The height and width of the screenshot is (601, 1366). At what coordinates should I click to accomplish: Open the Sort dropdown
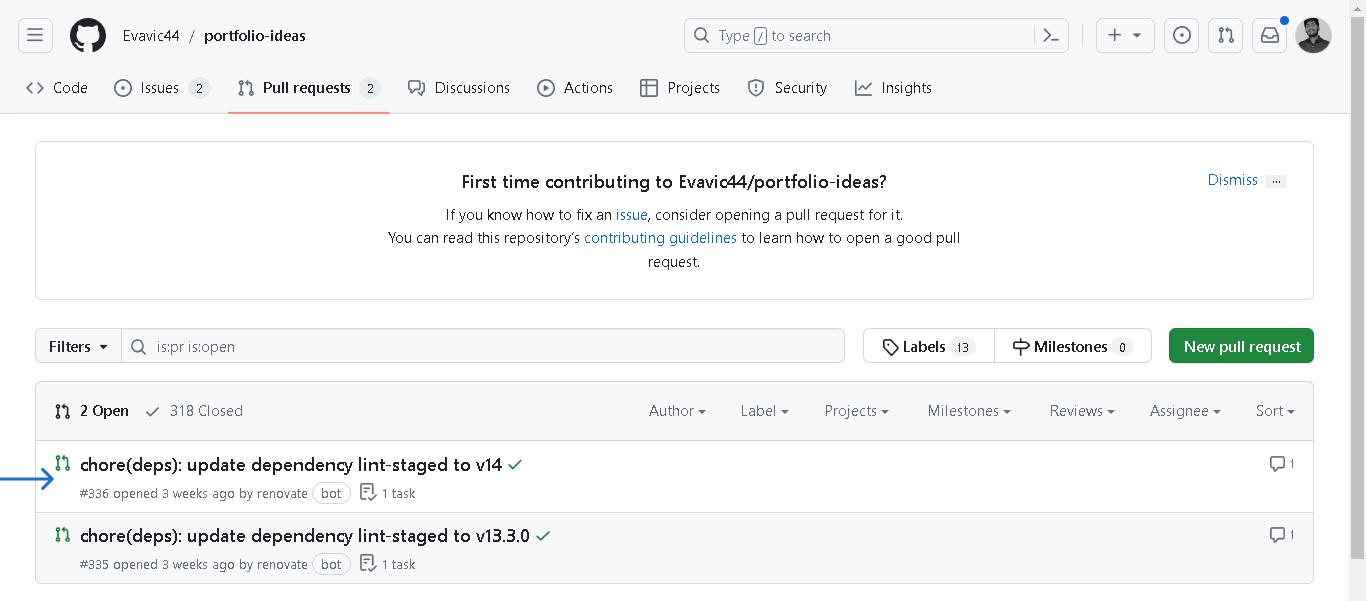(x=1275, y=410)
